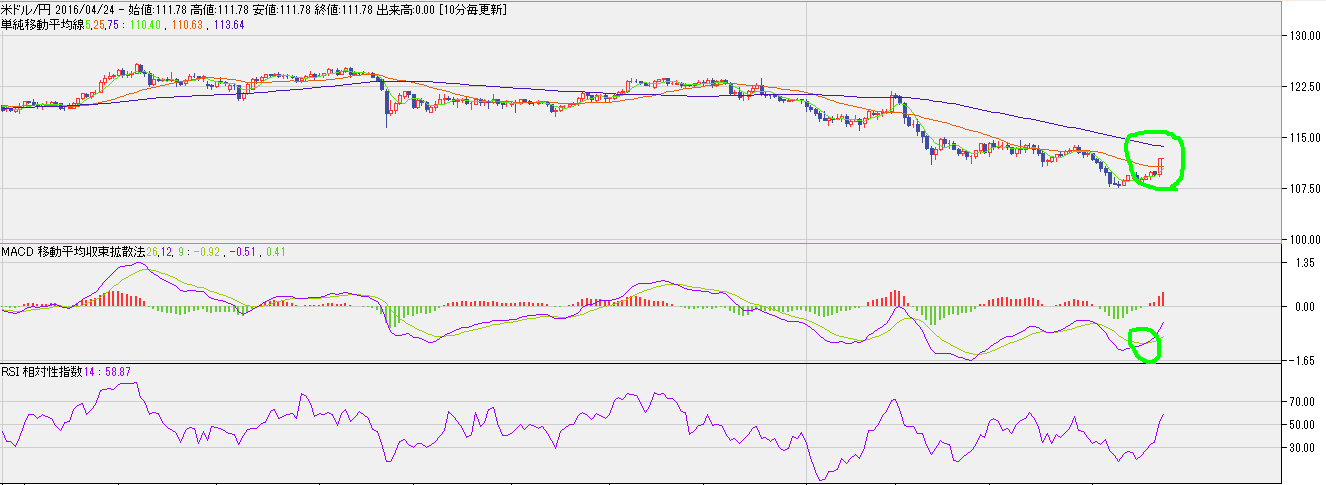Click the 出来高:0.00 volume text
This screenshot has height=485, width=1326.
[x=405, y=9]
